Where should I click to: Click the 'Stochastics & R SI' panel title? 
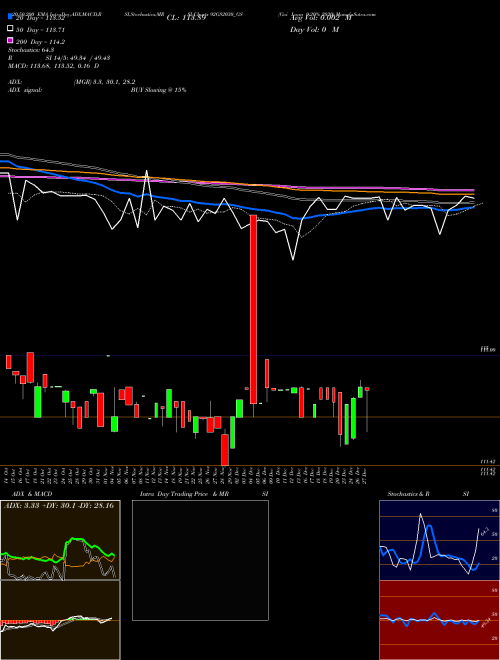428,494
